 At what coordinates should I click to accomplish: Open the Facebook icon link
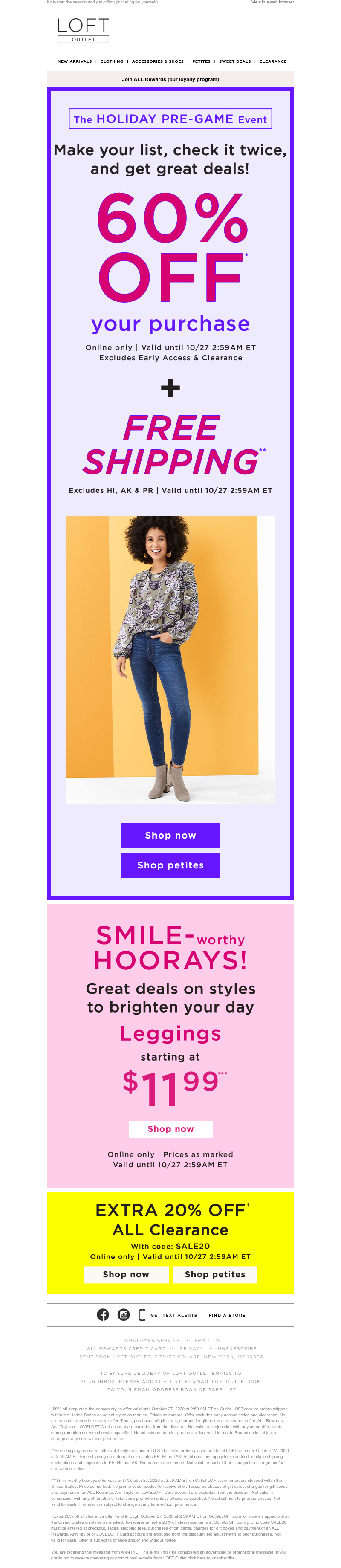(103, 1314)
